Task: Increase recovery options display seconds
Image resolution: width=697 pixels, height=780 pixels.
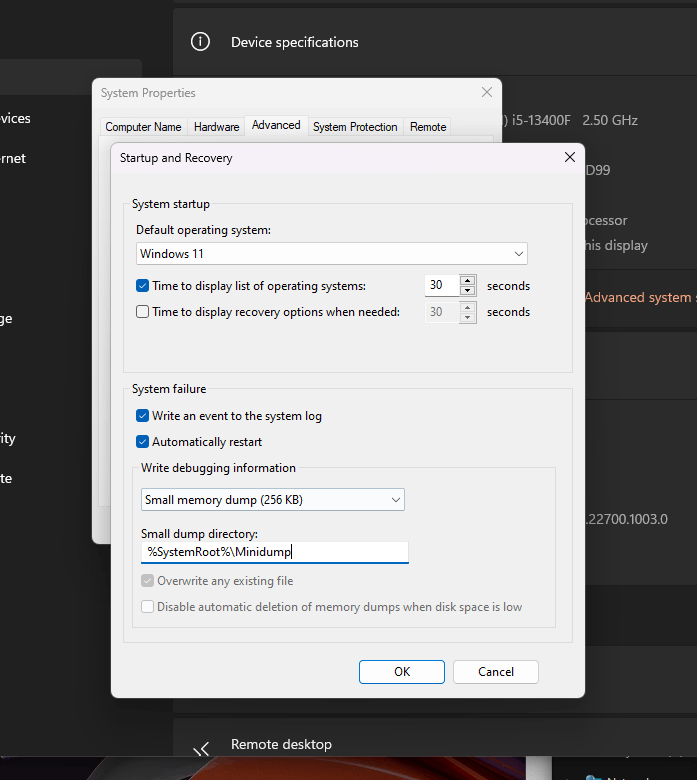Action: [x=468, y=307]
